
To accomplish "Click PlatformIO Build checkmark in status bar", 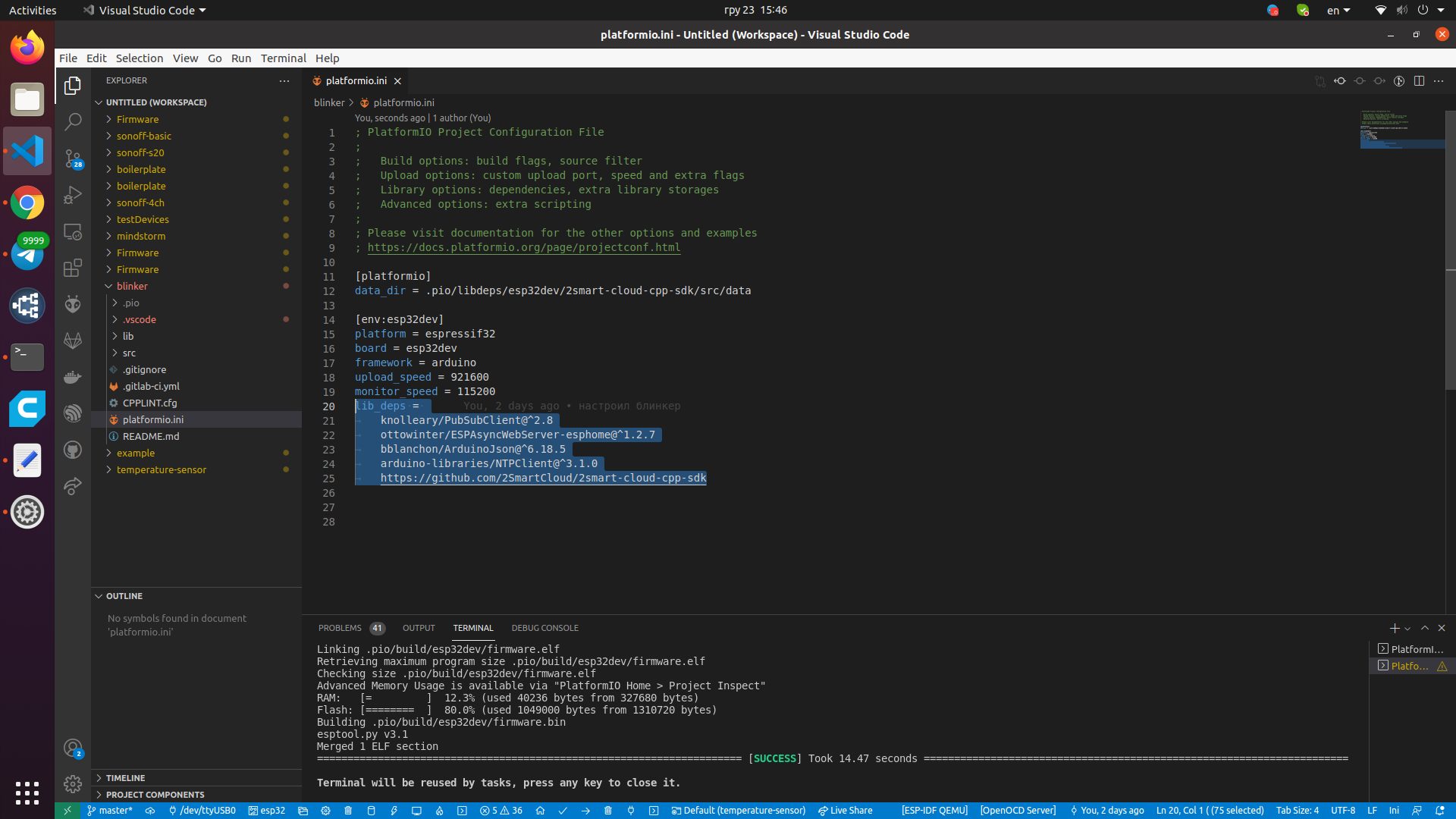I will click(x=563, y=811).
